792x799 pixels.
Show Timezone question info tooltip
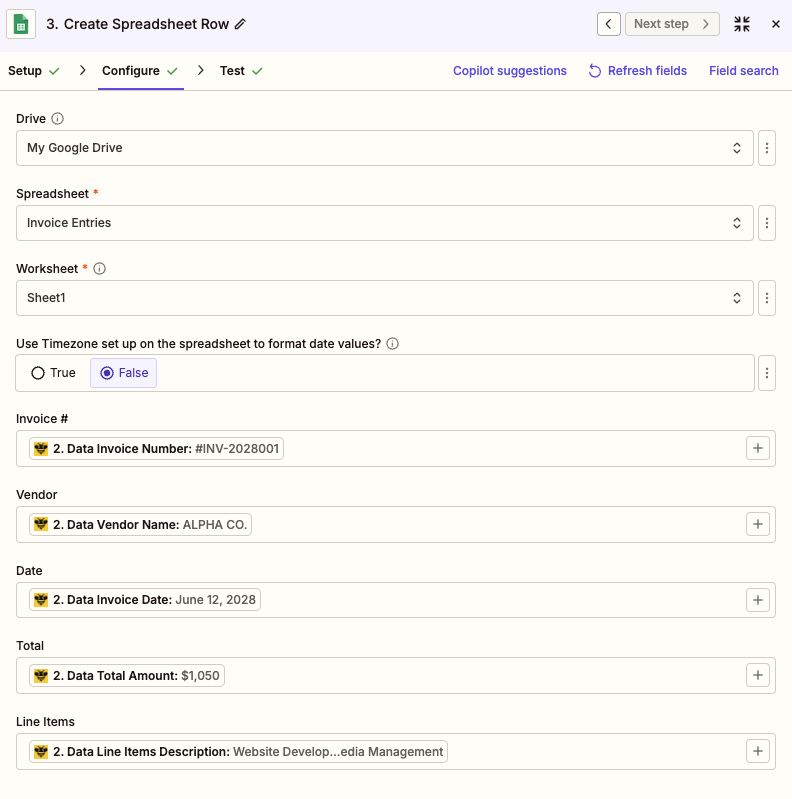pos(392,343)
